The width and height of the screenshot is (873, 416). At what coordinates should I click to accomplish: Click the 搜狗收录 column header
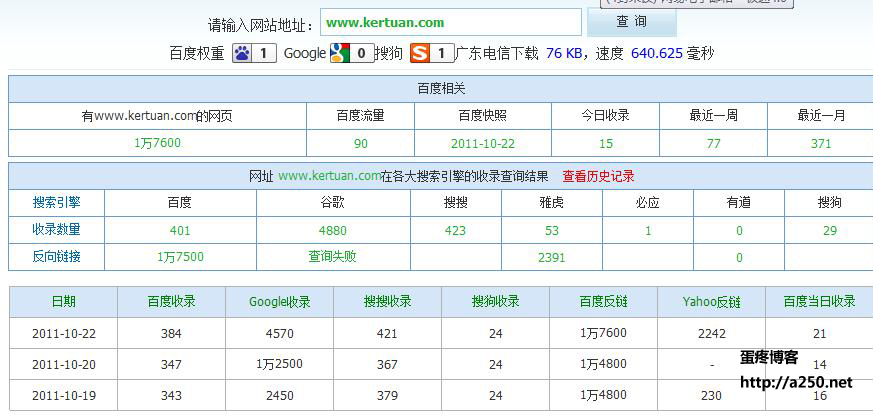pyautogui.click(x=496, y=301)
